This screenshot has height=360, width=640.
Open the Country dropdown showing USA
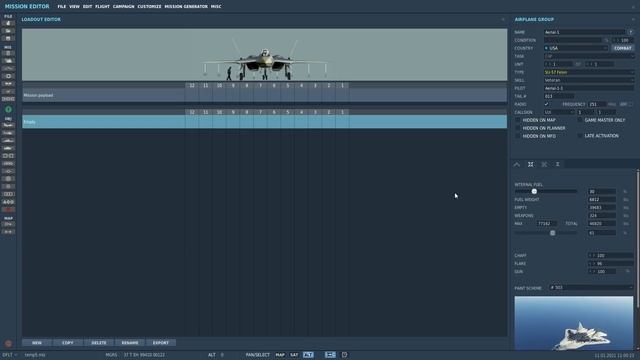point(576,48)
